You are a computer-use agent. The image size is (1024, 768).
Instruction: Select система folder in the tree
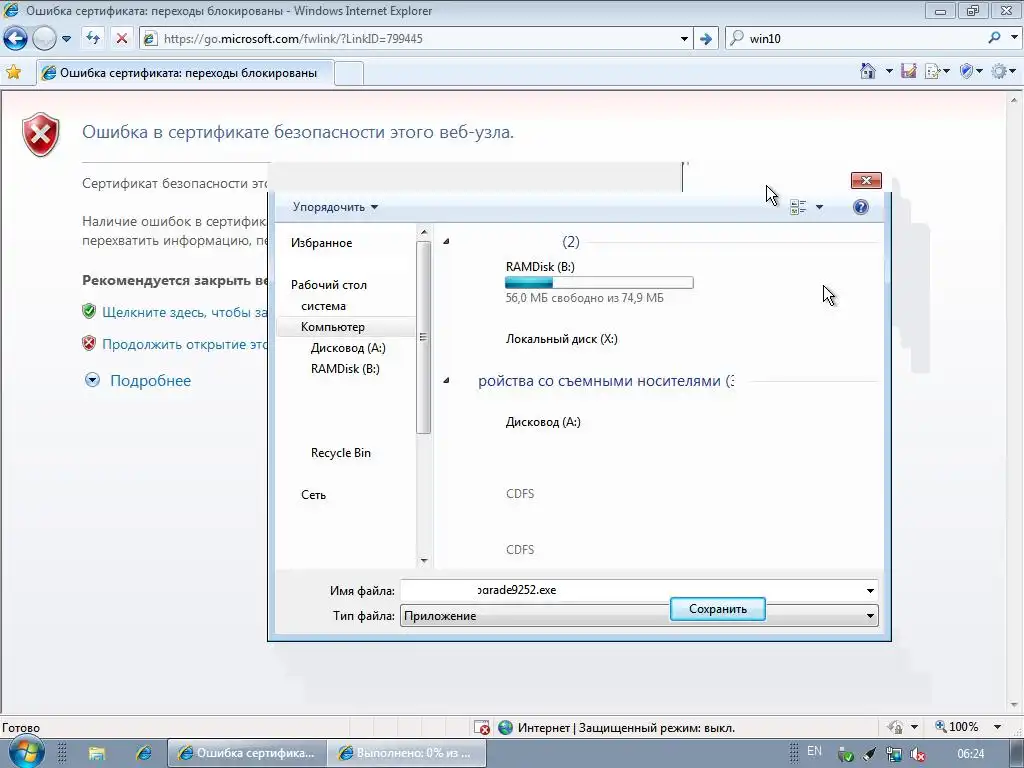tap(323, 306)
